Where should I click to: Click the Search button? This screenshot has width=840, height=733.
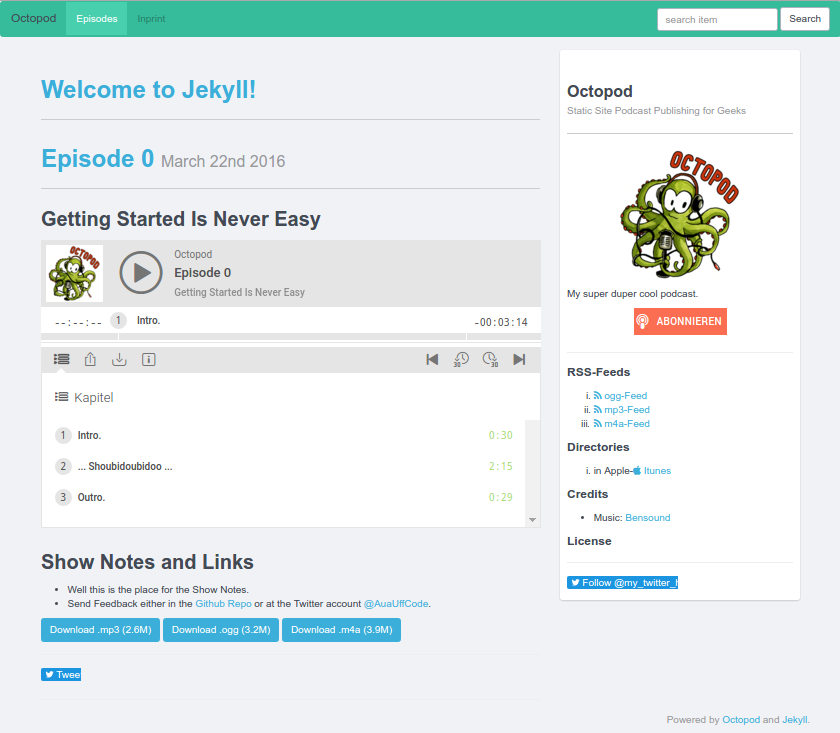point(805,19)
